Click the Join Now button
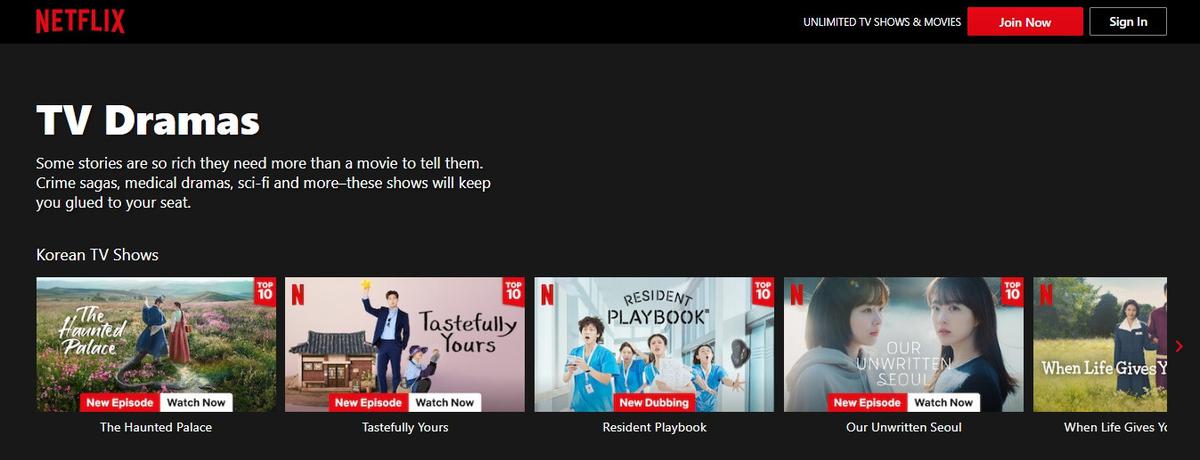The height and width of the screenshot is (460, 1200). (1025, 21)
